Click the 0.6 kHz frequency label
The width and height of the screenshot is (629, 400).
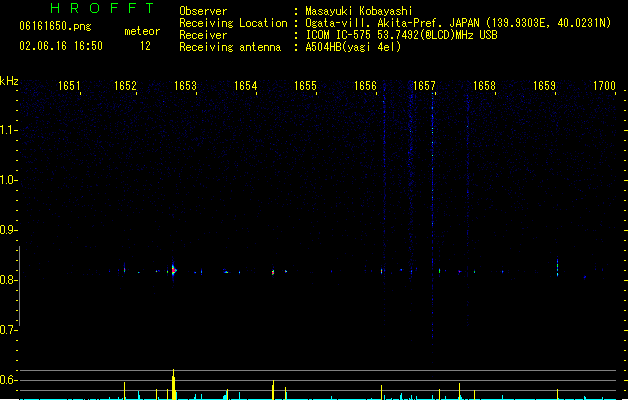click(7, 380)
